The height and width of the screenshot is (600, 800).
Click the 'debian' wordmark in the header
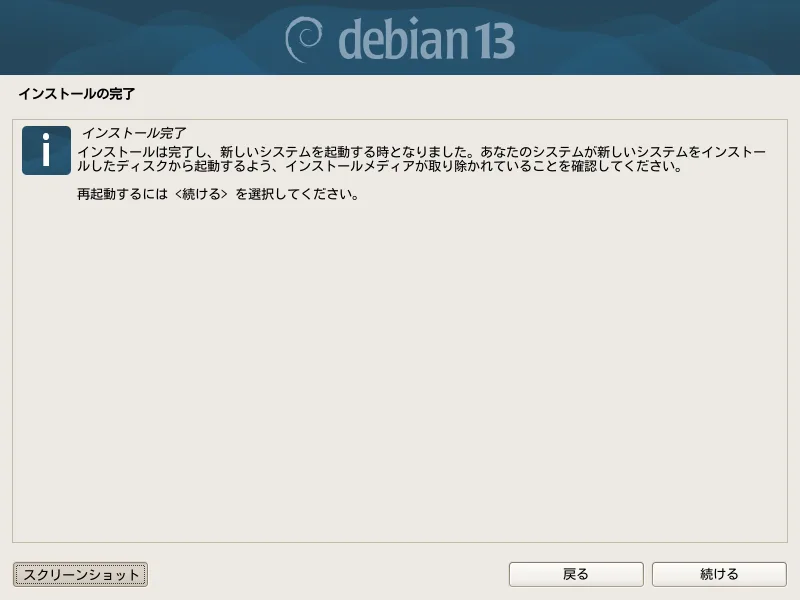403,39
